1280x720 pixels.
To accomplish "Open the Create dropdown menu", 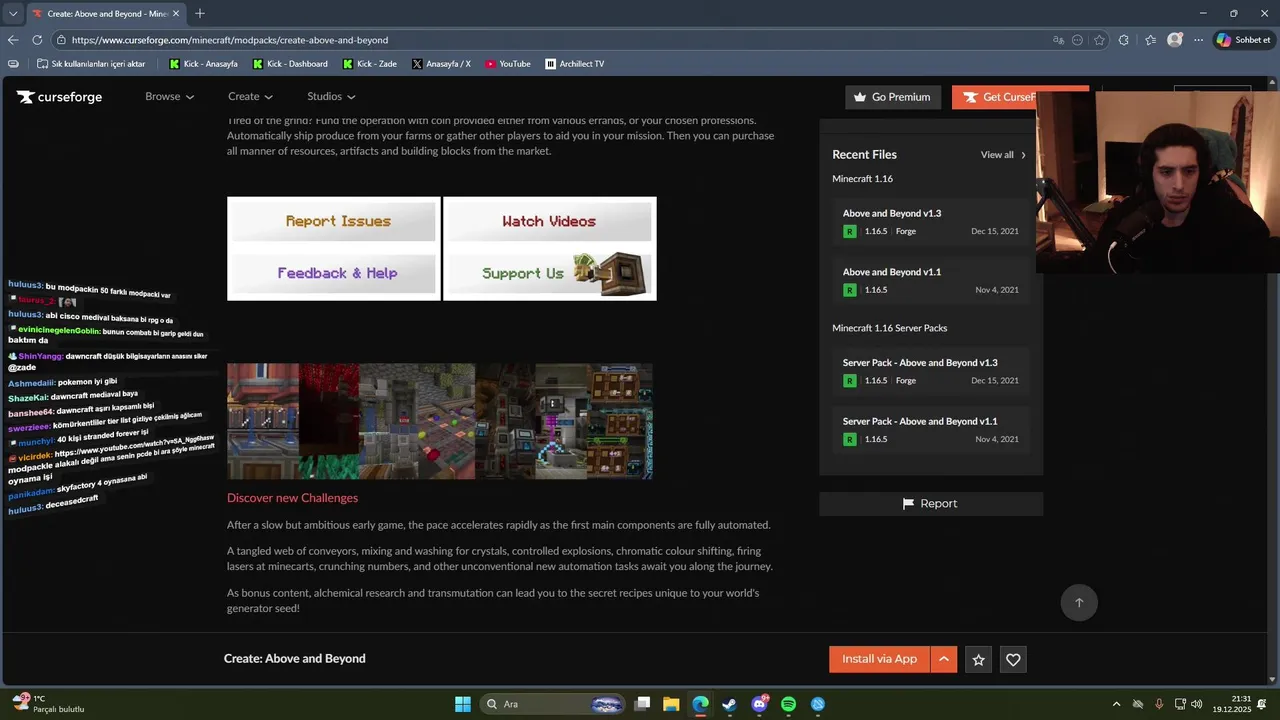I will (250, 97).
